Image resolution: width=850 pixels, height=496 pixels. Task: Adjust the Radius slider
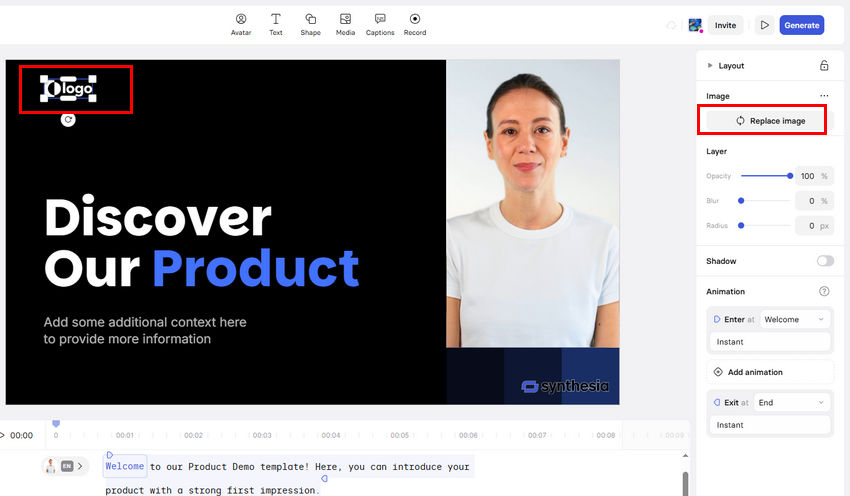[765, 226]
